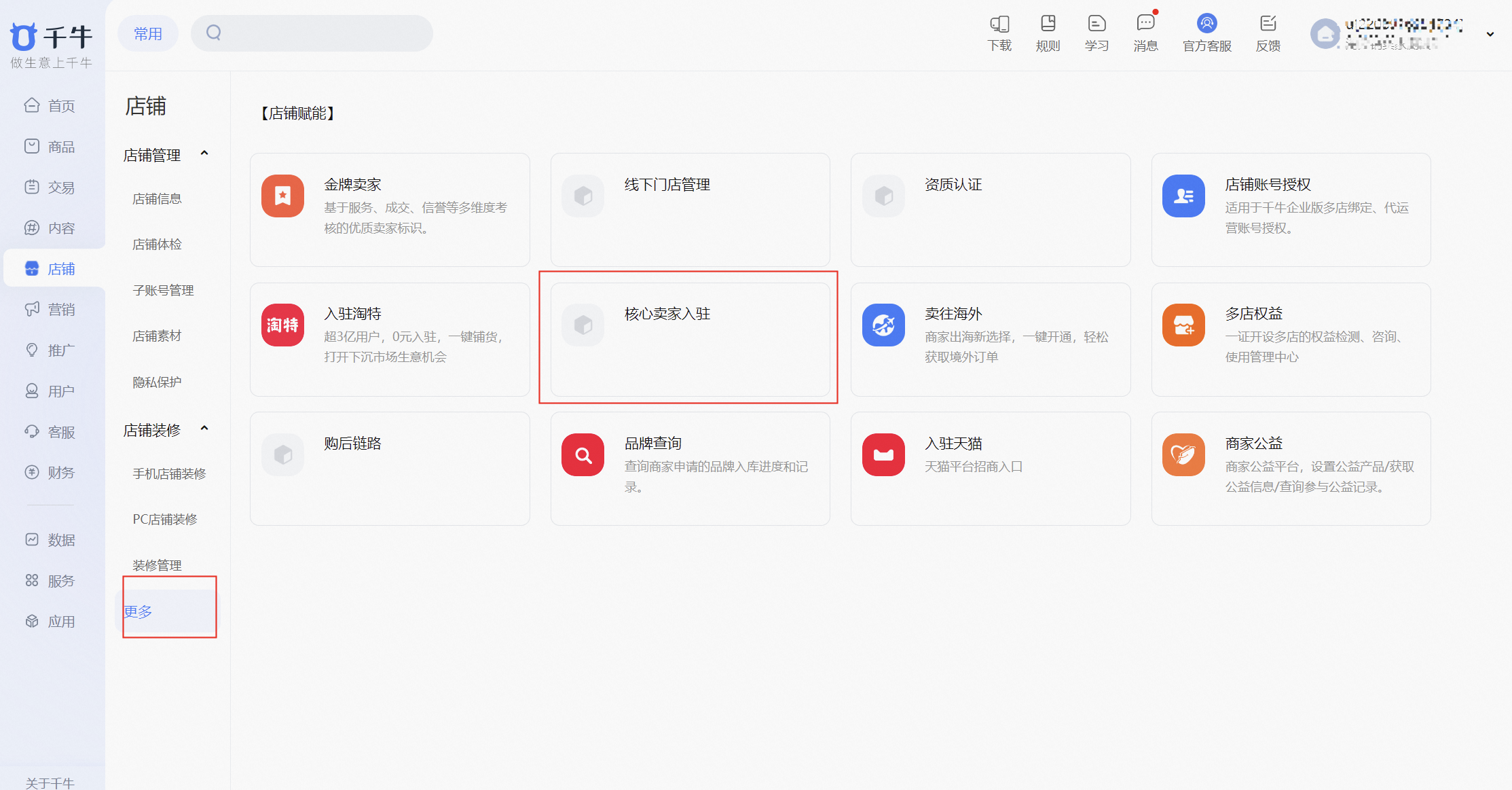Open 财务 in sidebar
Image resolution: width=1512 pixels, height=790 pixels.
[51, 473]
